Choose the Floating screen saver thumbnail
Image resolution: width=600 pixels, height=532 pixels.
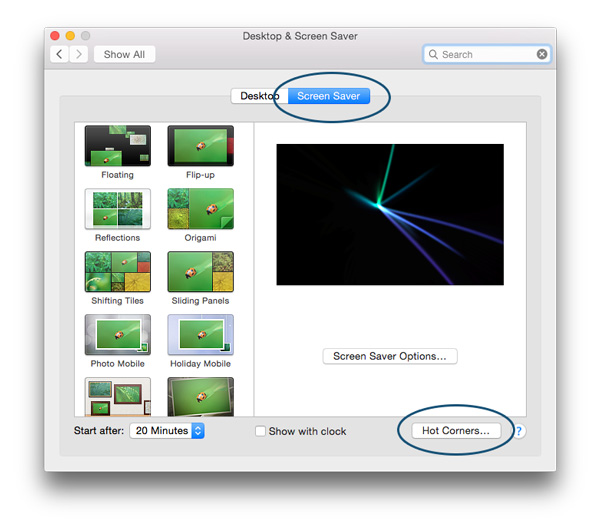(118, 146)
